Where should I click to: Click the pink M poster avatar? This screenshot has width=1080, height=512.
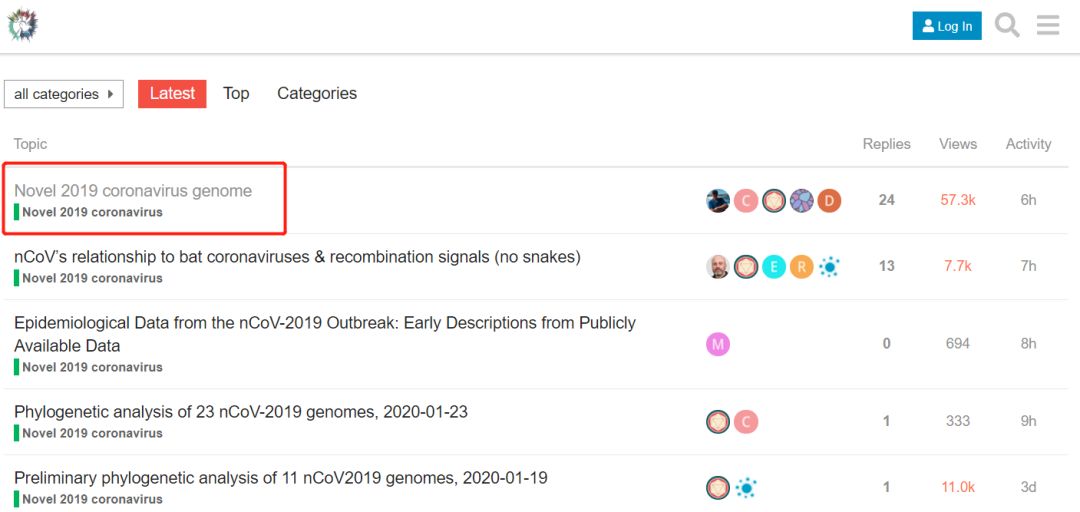coord(718,344)
